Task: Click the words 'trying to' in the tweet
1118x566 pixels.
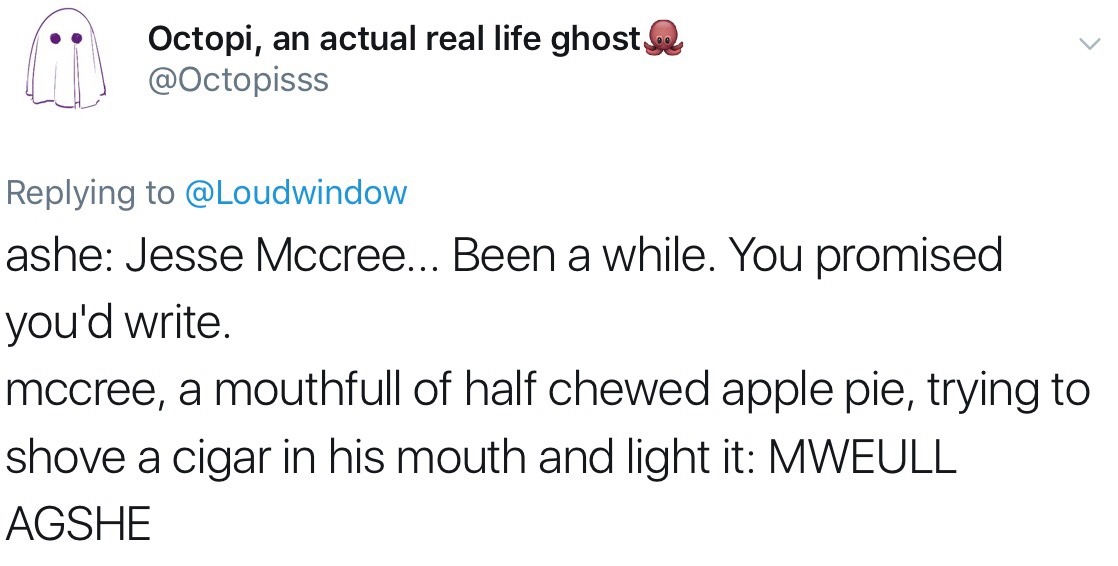Action: pyautogui.click(x=1009, y=390)
